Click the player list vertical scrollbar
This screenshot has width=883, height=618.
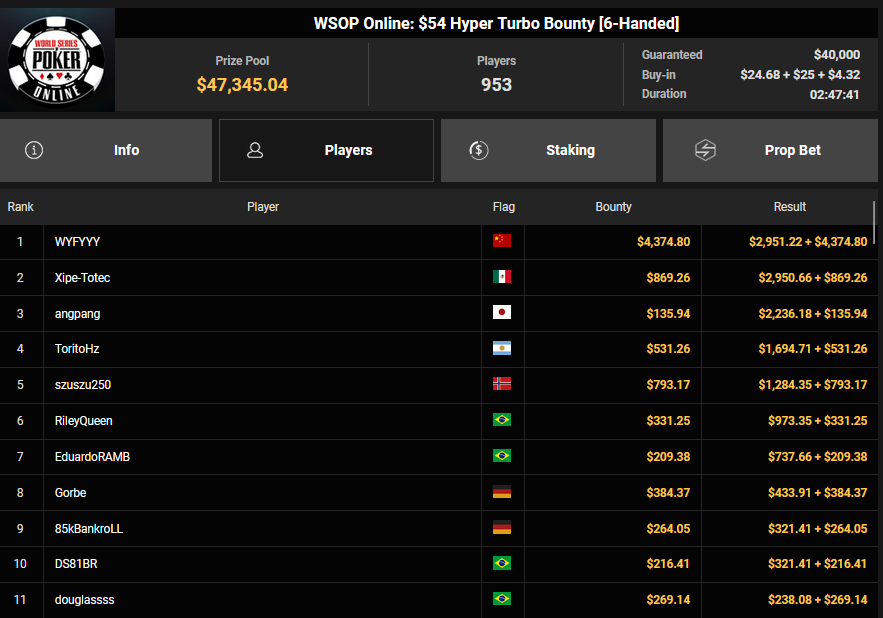pos(876,222)
